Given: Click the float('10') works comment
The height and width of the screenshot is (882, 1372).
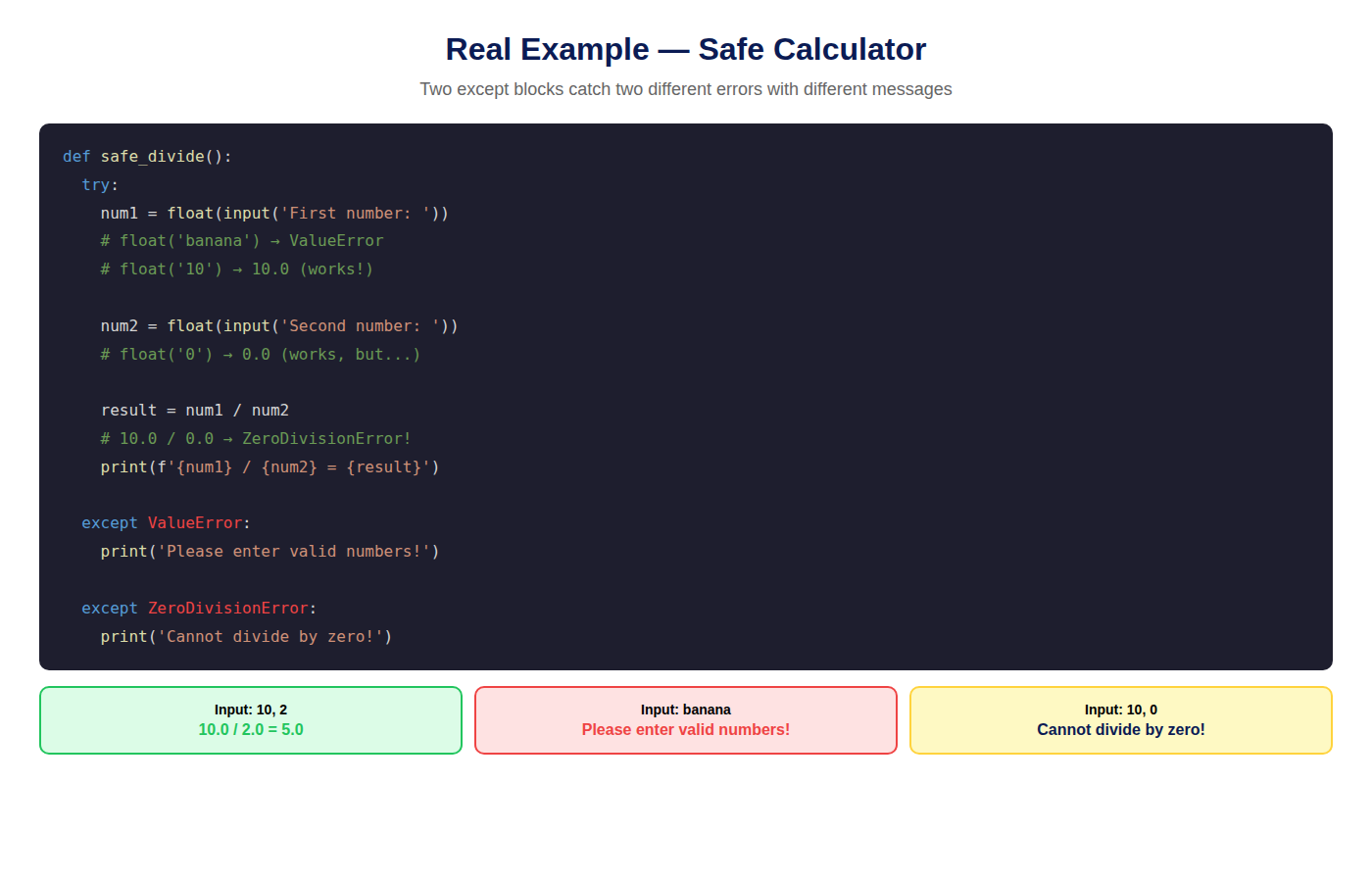Looking at the screenshot, I should pos(237,269).
